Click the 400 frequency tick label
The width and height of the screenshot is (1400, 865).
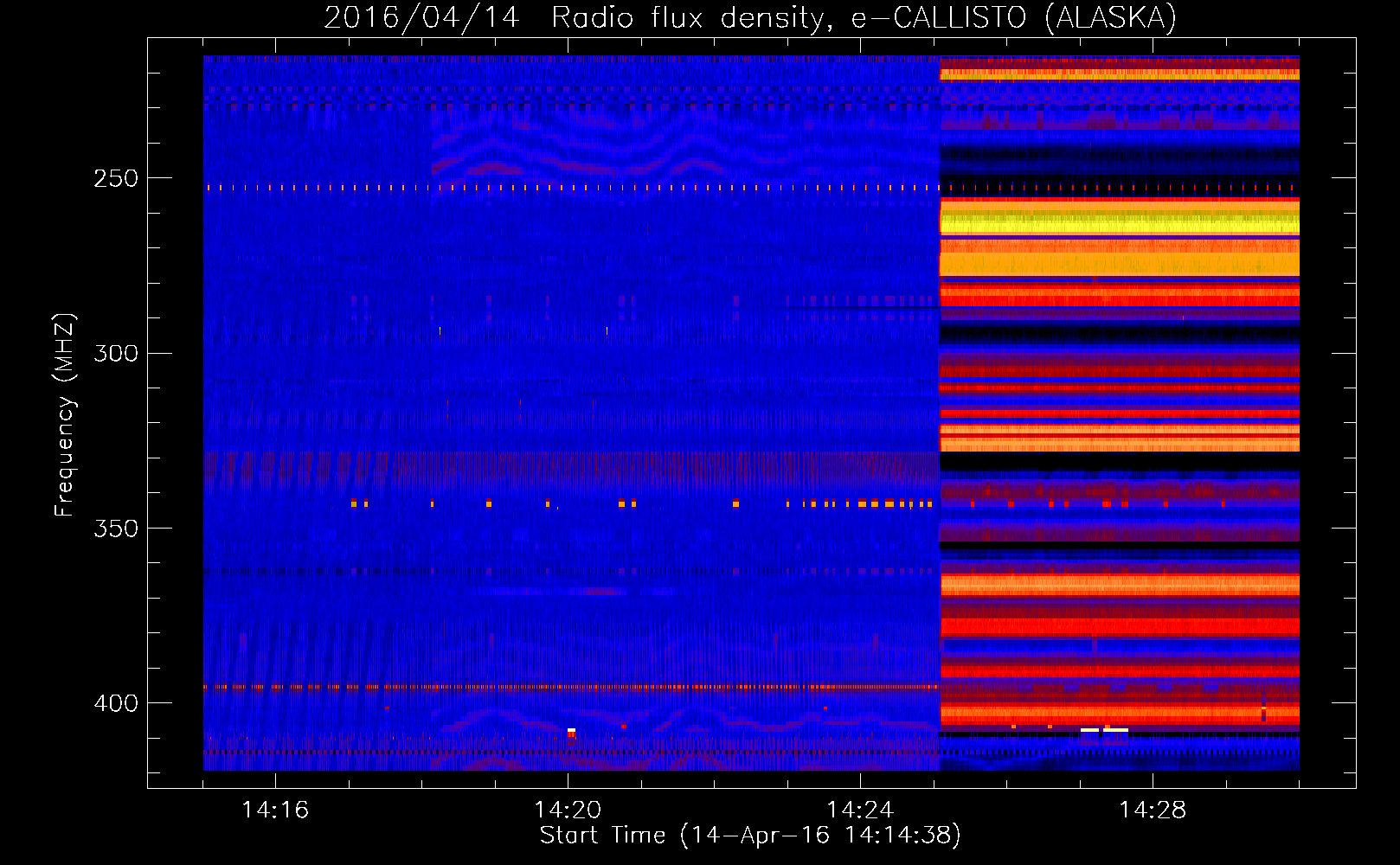[115, 702]
